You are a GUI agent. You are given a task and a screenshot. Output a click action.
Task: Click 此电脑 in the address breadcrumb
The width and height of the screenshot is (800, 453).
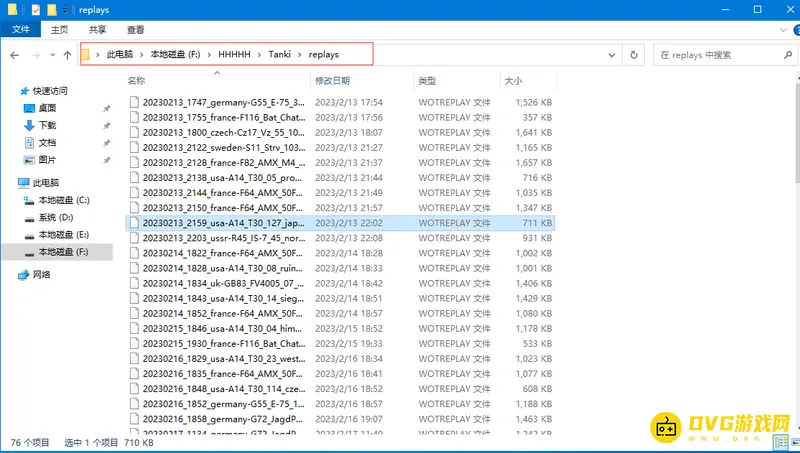pos(120,54)
